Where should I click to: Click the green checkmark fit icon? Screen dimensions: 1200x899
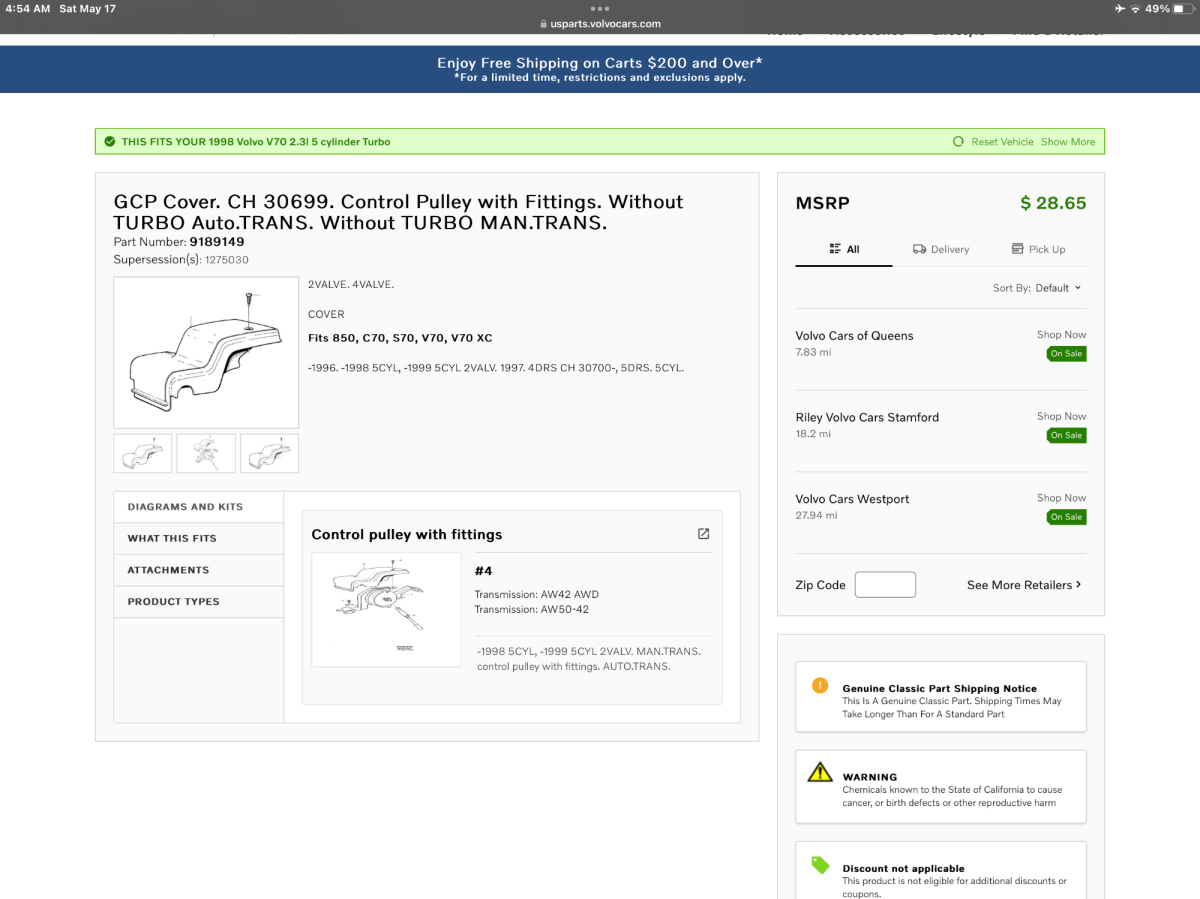tap(109, 142)
